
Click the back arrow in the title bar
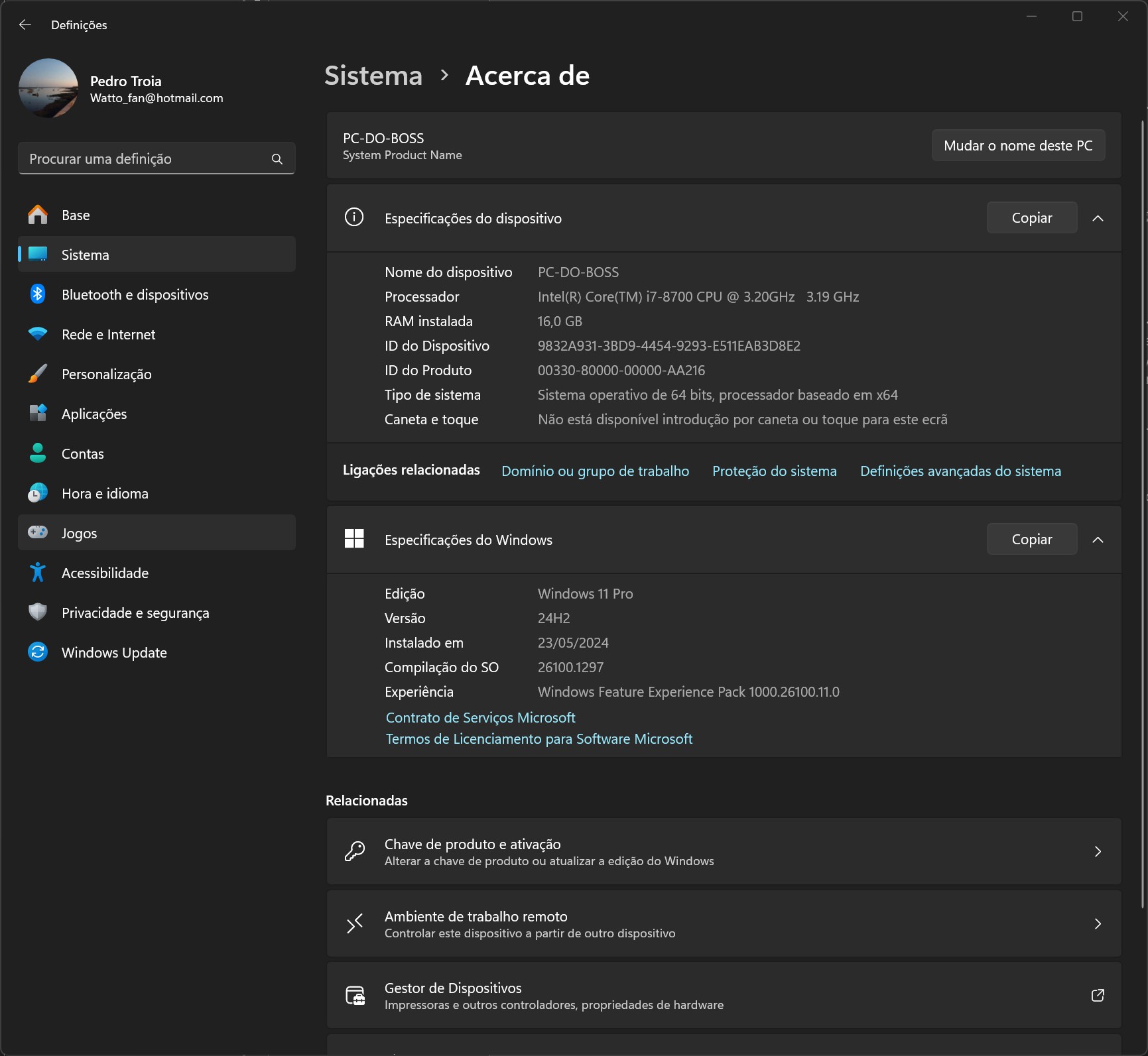[x=25, y=25]
